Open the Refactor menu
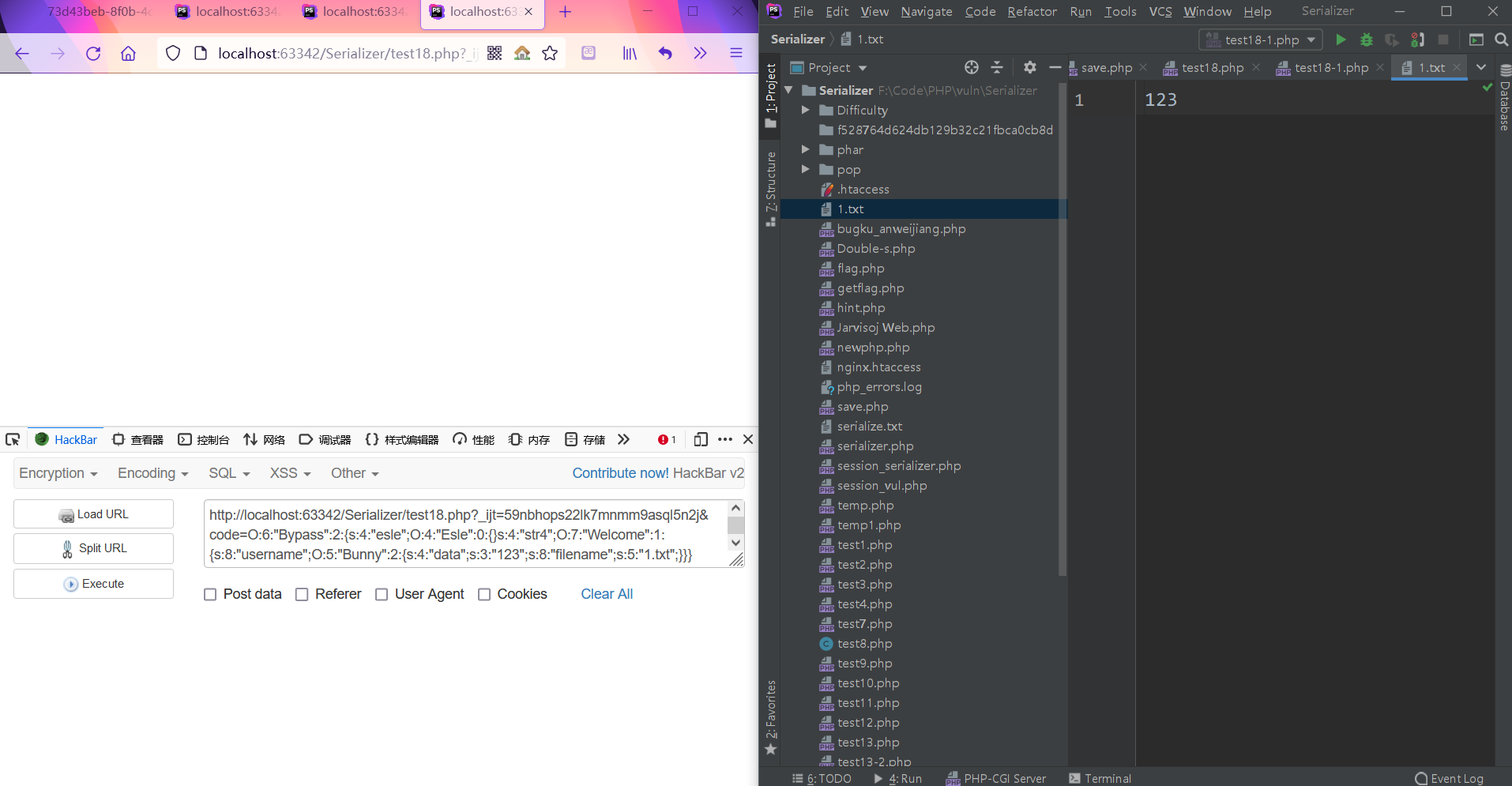The image size is (1512, 786). coord(1032,12)
